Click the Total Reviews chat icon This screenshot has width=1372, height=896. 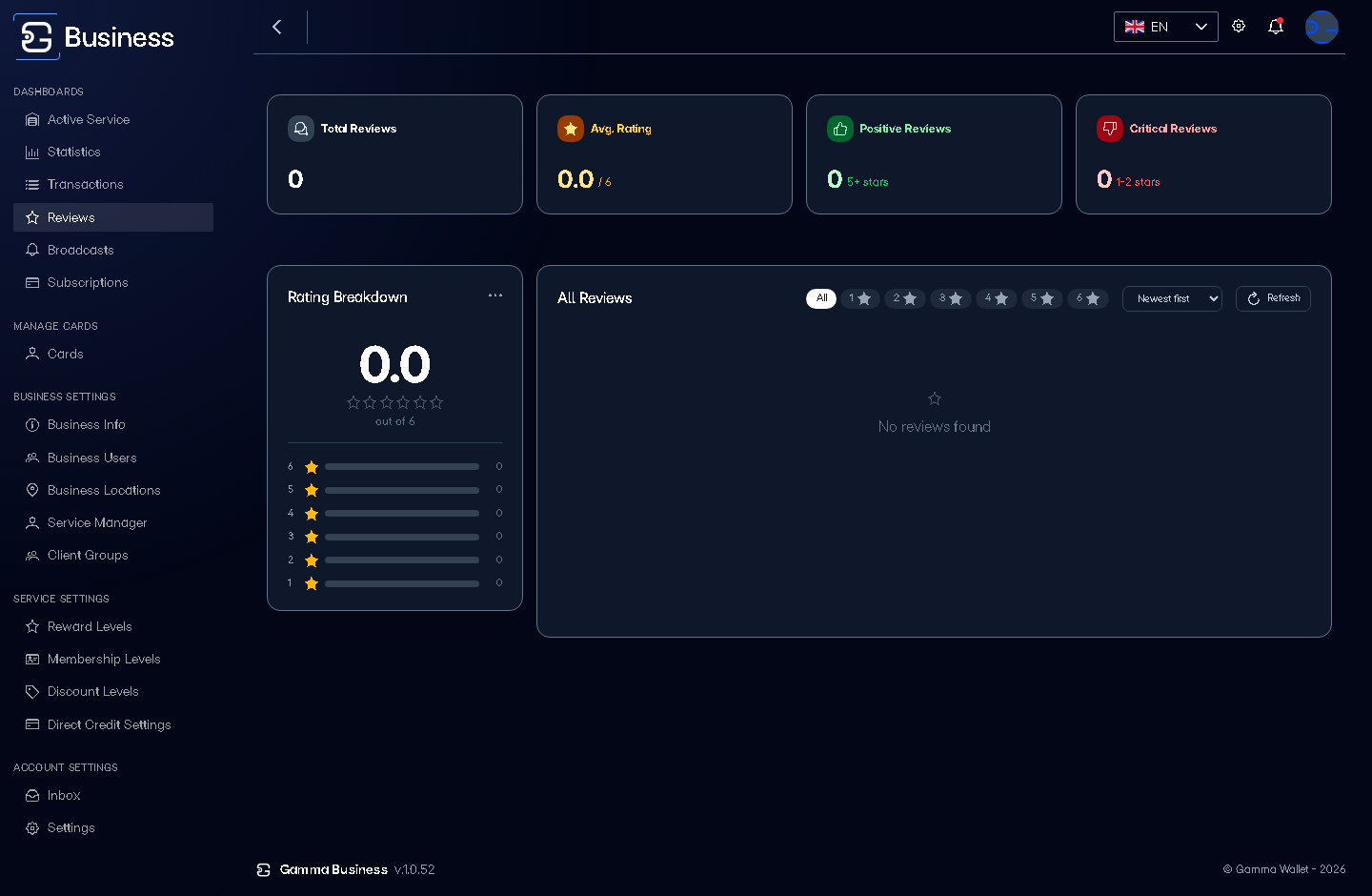click(301, 129)
